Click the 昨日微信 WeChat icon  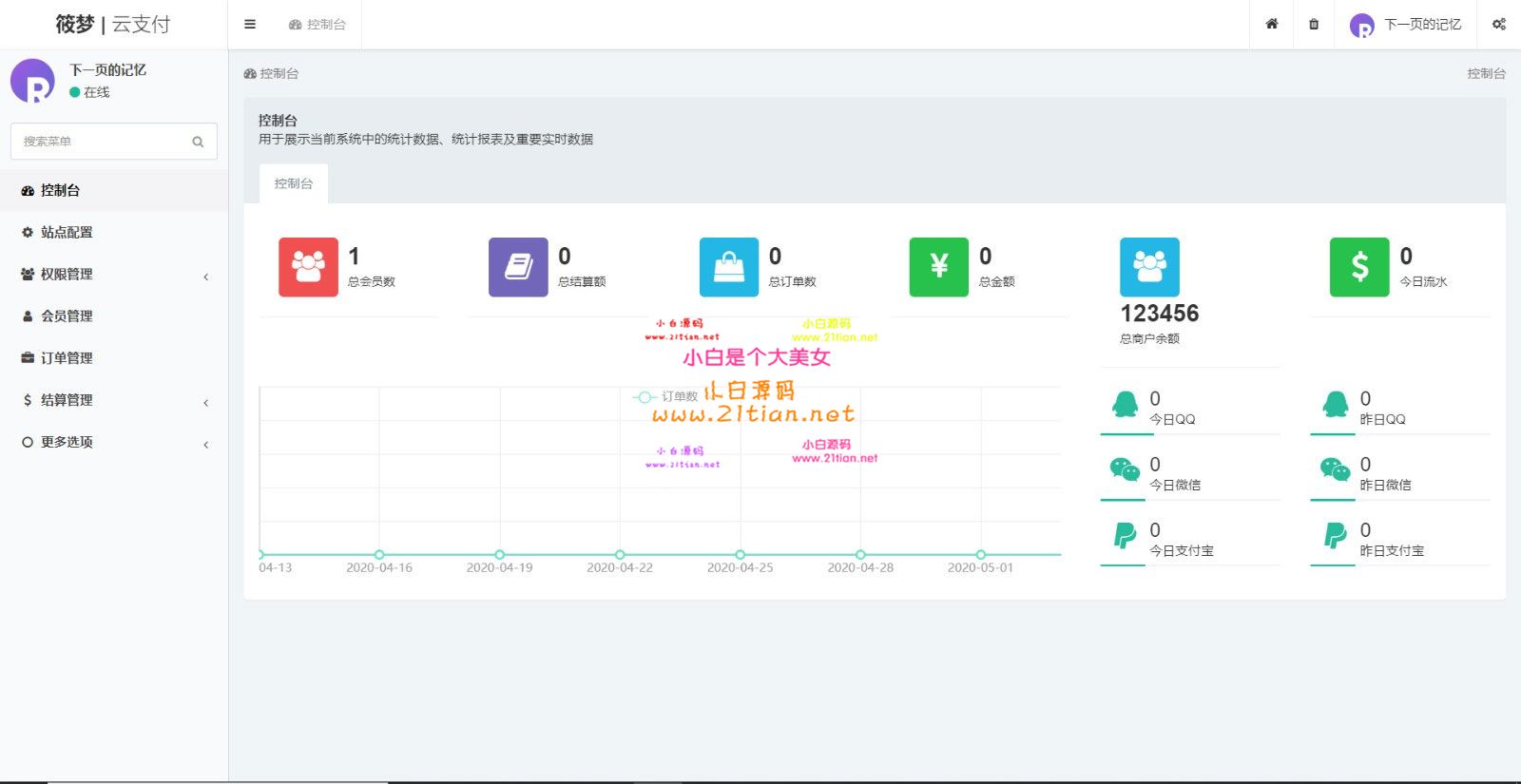point(1336,469)
